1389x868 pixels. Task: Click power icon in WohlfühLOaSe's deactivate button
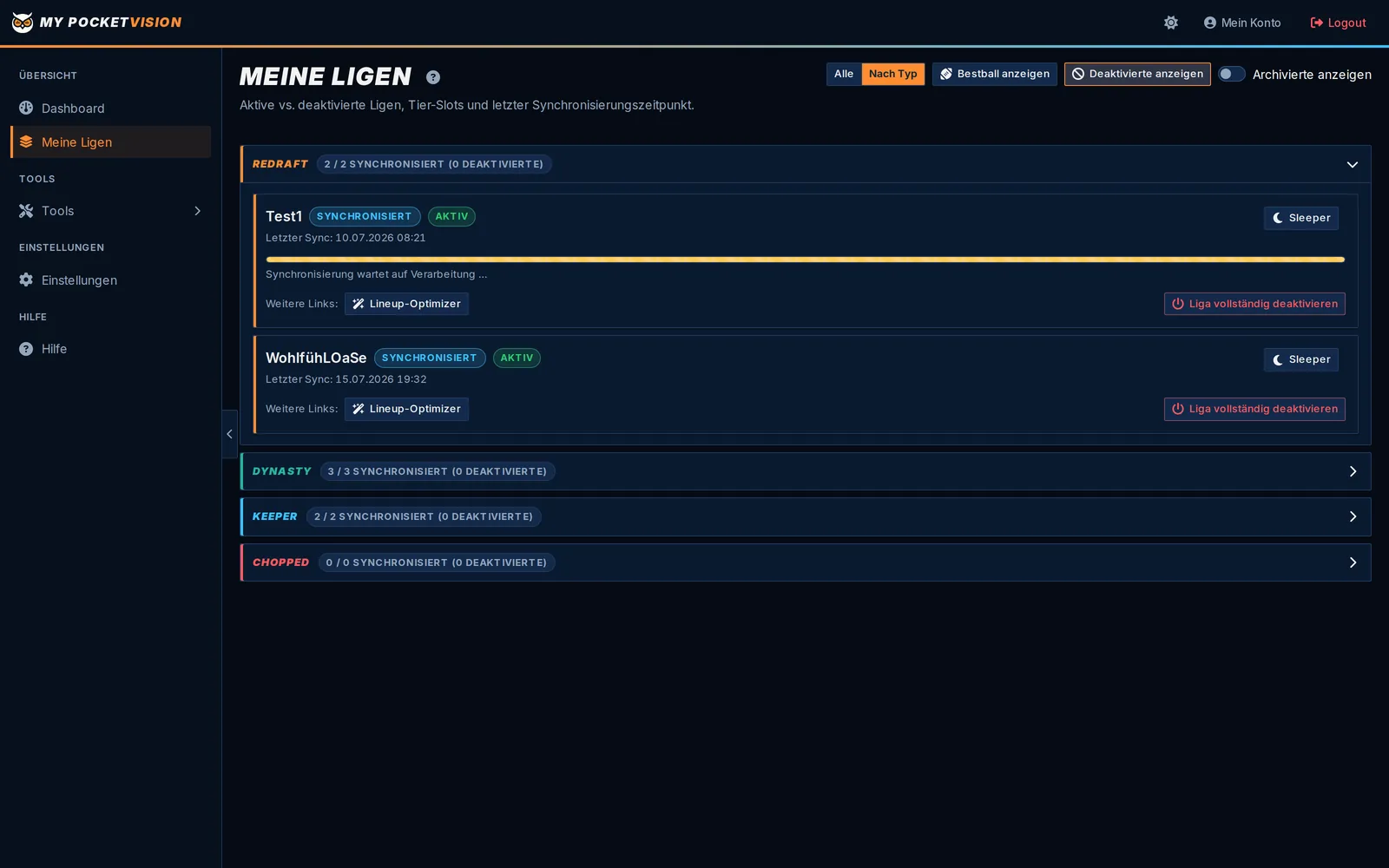1178,409
